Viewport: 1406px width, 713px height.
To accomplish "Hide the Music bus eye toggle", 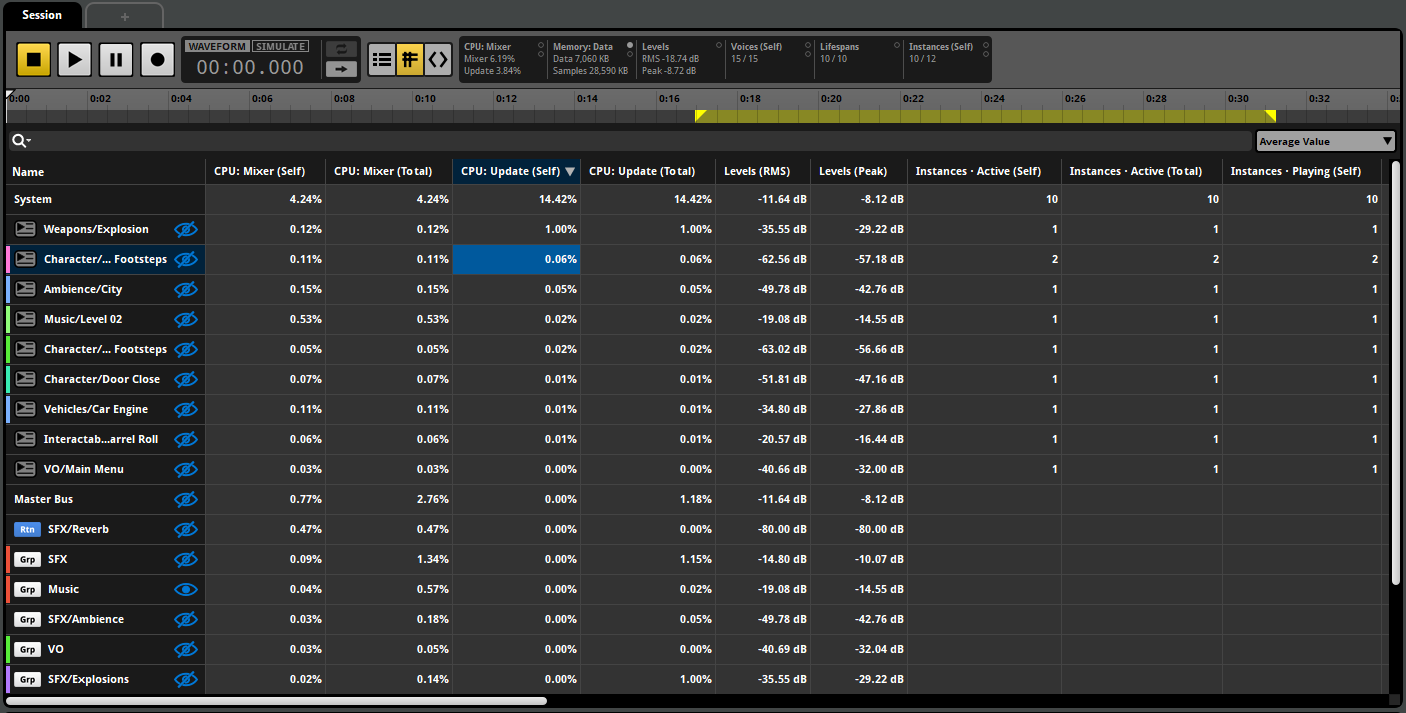I will tap(186, 589).
